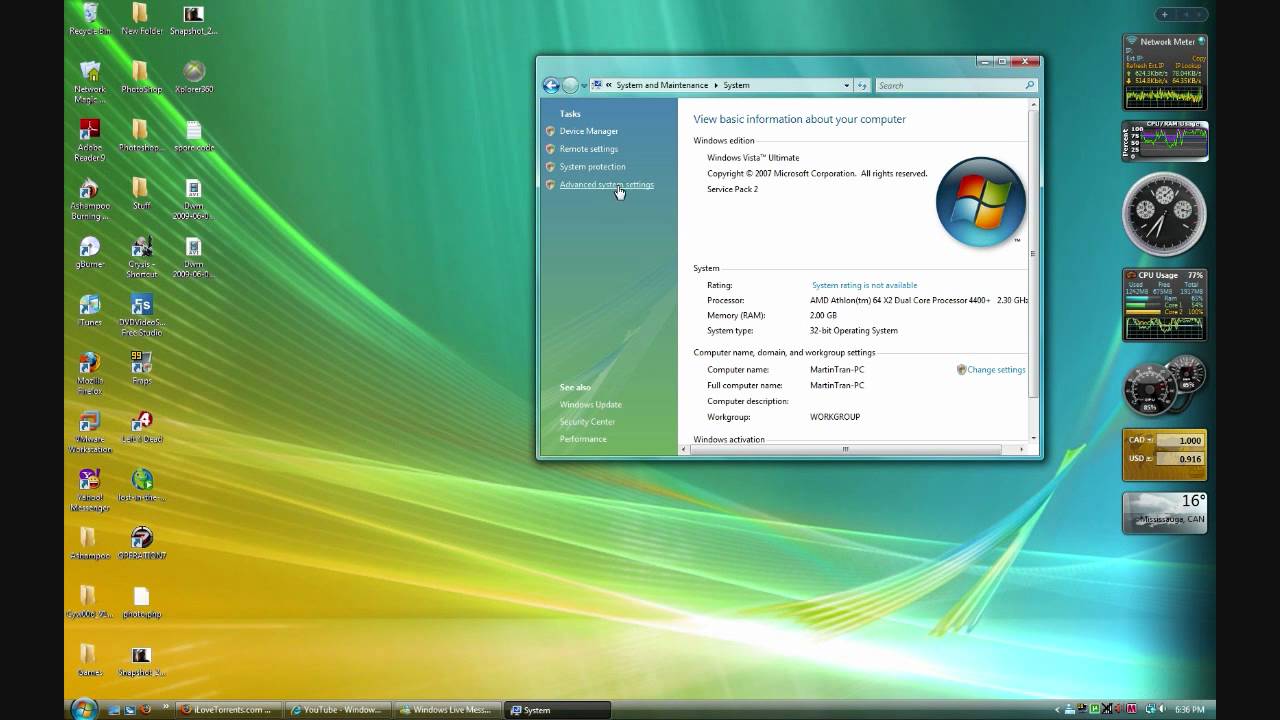This screenshot has height=720, width=1280.
Task: Open the New Folder desktop icon
Action: tap(142, 18)
